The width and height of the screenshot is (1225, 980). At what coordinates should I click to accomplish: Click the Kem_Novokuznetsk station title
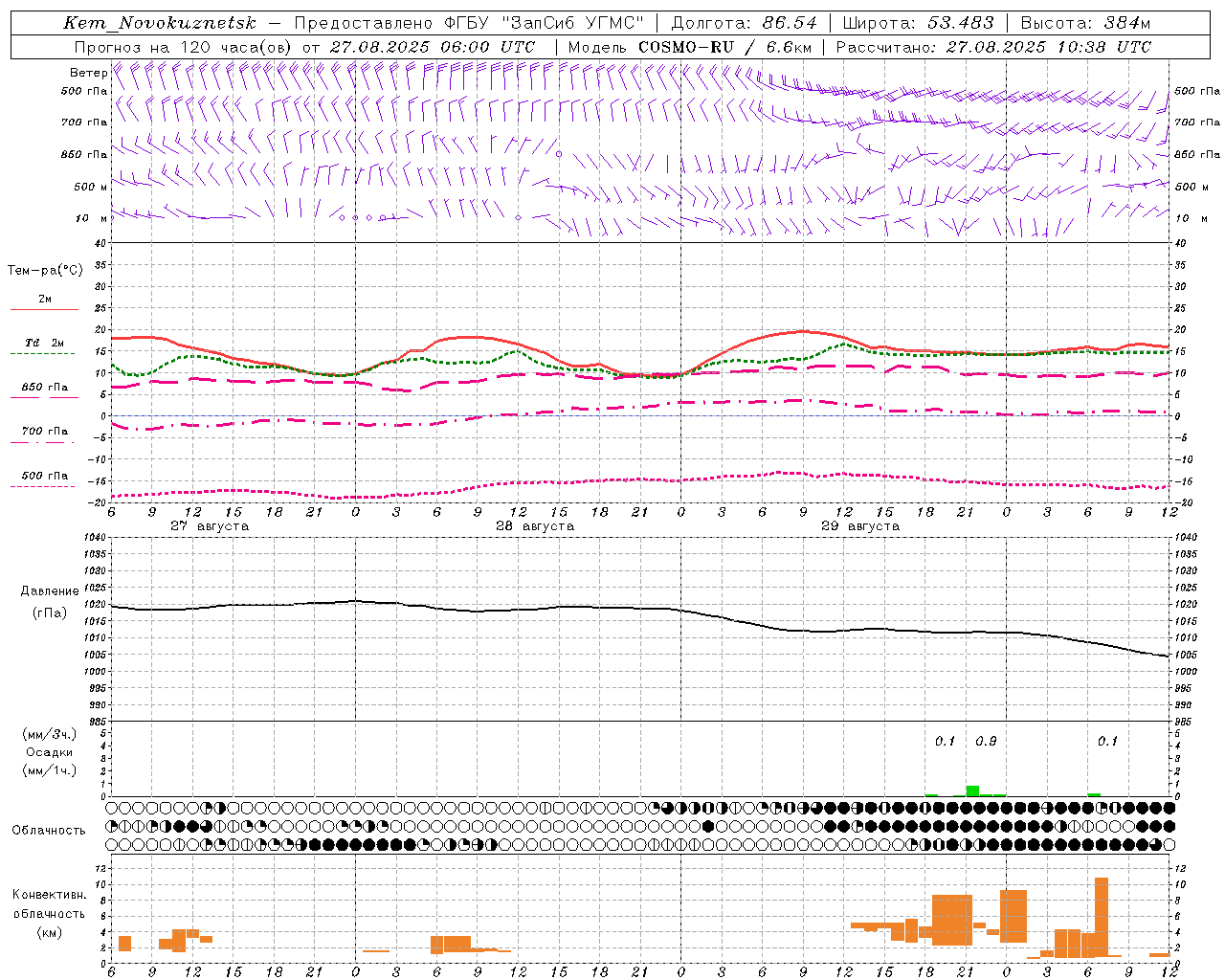[x=160, y=23]
